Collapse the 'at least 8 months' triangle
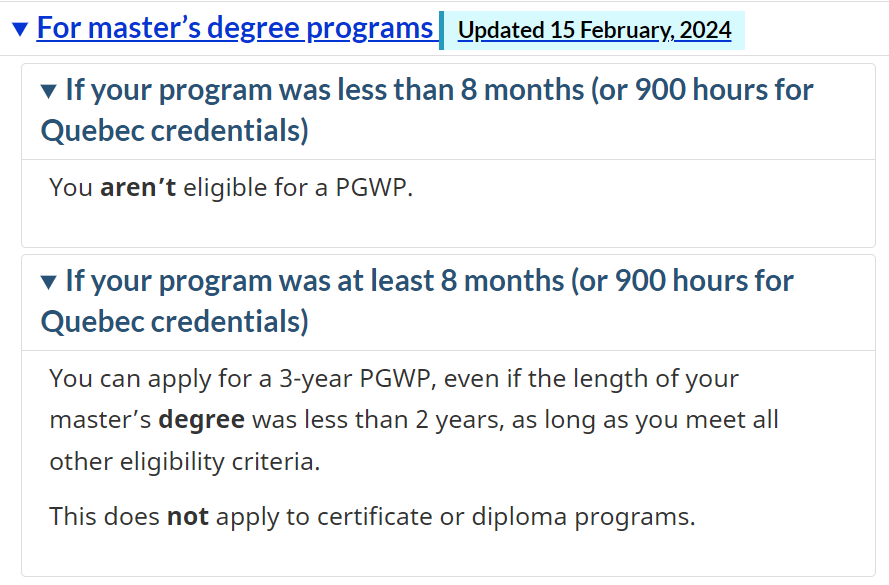The image size is (889, 585). pyautogui.click(x=49, y=282)
